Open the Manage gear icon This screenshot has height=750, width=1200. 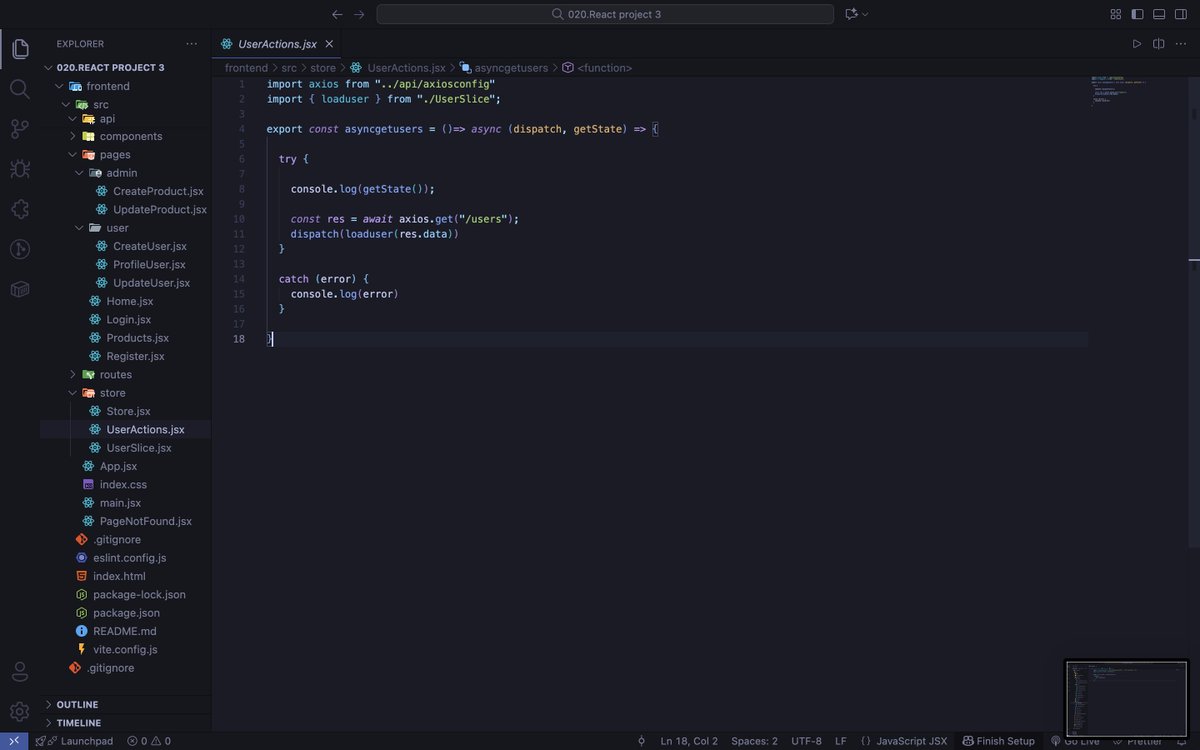tap(20, 710)
